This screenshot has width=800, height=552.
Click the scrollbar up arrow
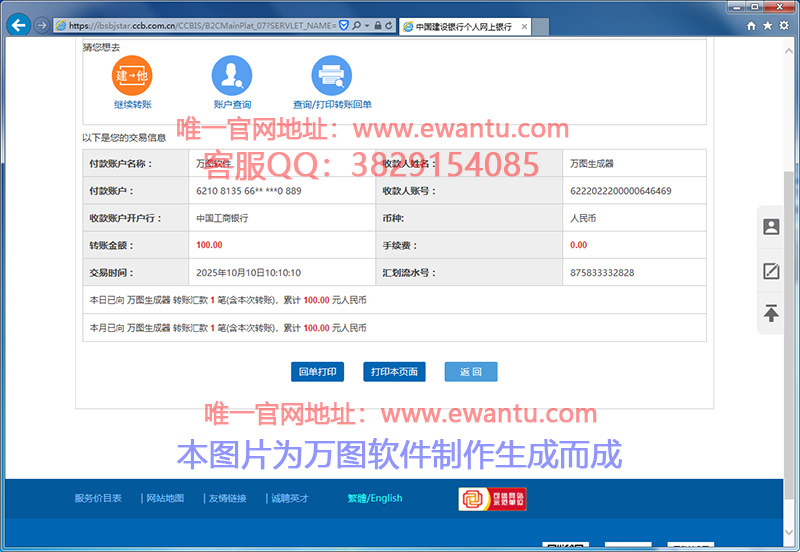tap(789, 51)
